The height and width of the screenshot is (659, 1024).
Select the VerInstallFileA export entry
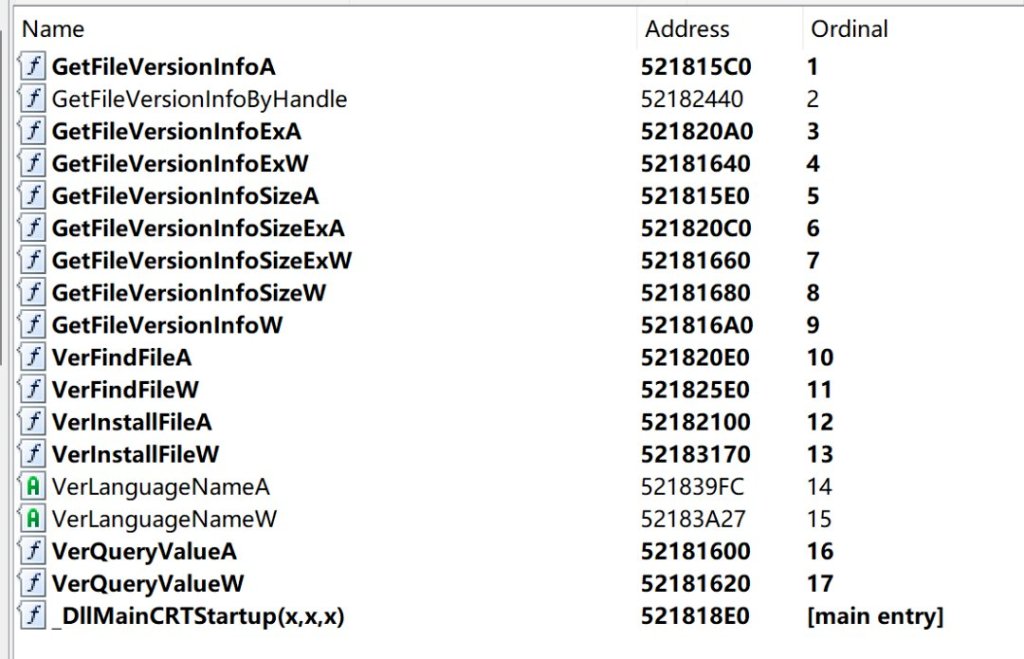point(131,422)
